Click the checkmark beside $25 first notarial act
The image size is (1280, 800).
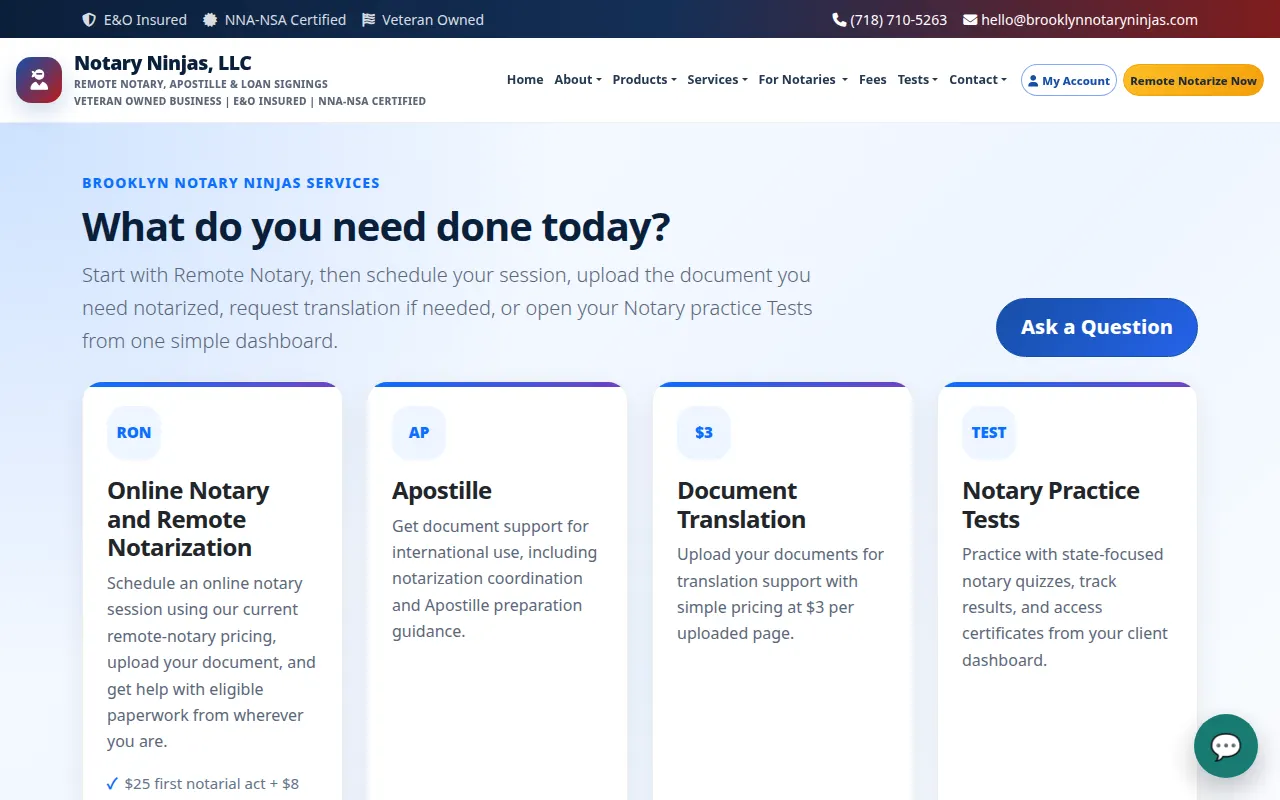click(x=113, y=784)
